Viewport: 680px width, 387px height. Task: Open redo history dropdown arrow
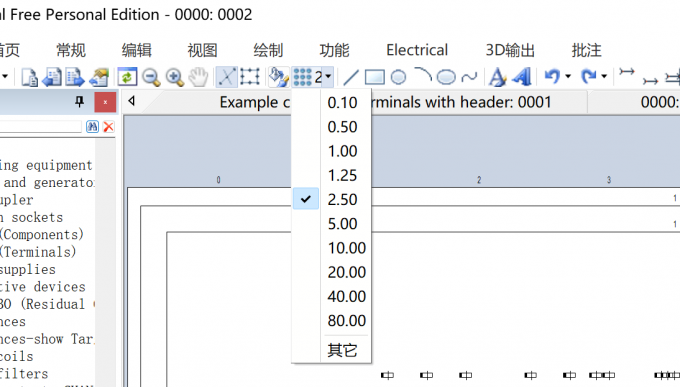coord(604,77)
